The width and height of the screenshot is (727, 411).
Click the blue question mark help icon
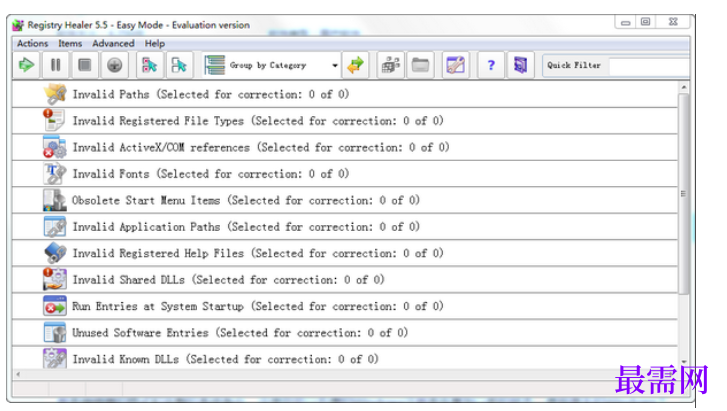[x=491, y=65]
